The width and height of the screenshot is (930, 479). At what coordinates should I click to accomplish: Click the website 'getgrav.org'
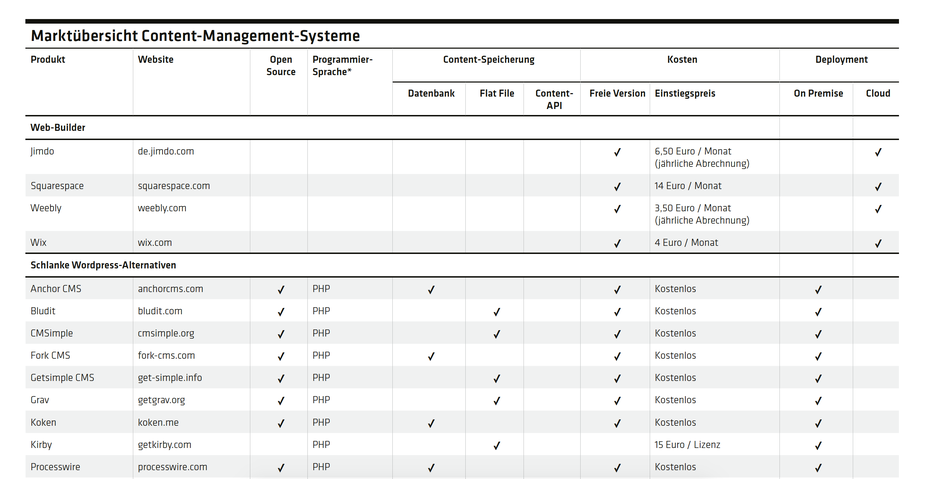tap(161, 400)
